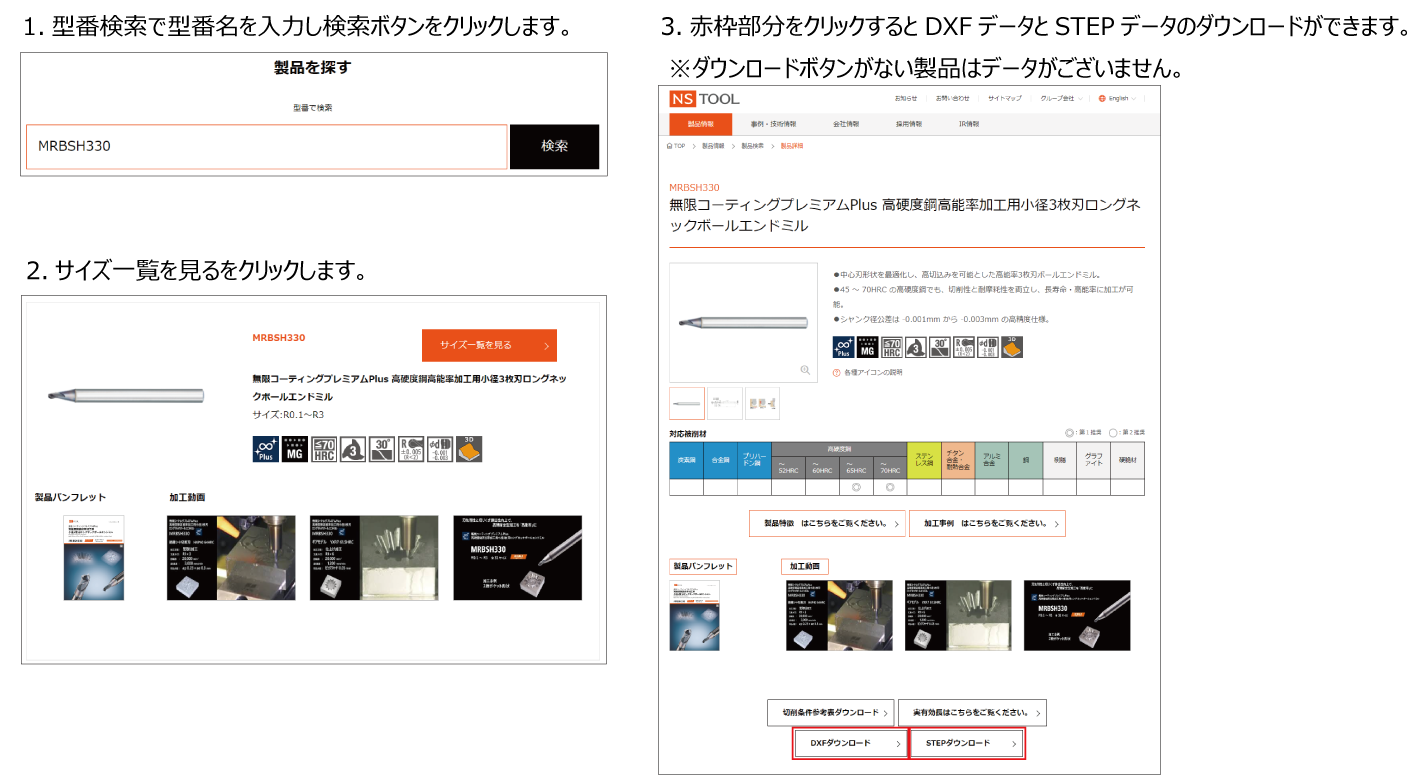Open the 各種アイコンの説明 help link

click(867, 372)
